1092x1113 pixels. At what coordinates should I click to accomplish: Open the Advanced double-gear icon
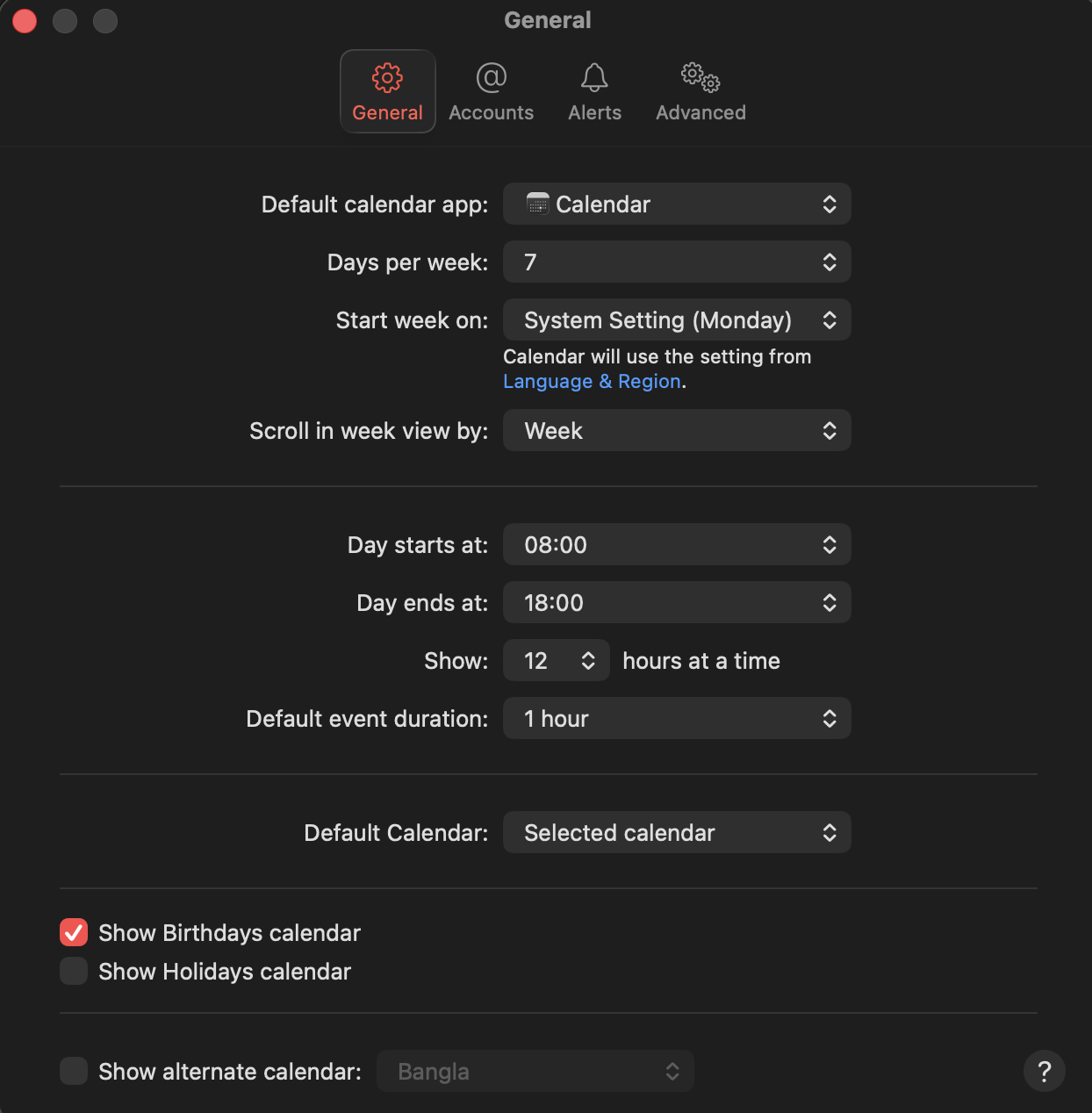tap(700, 78)
